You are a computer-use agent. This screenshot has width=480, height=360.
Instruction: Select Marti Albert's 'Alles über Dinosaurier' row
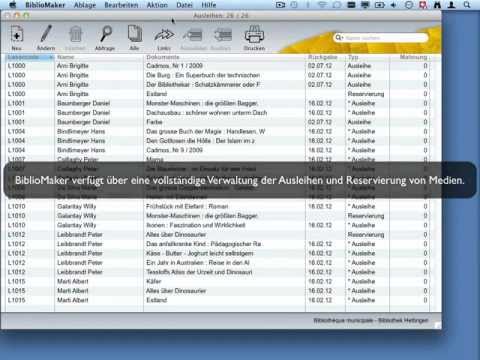click(218, 291)
